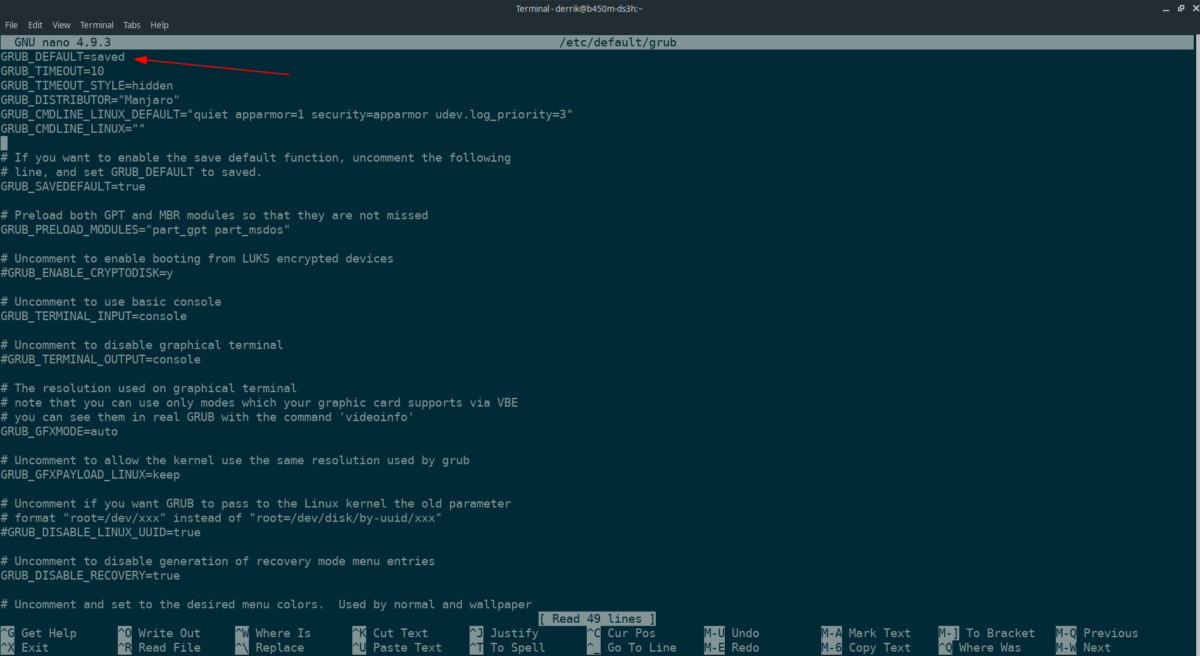Click the M-6 Copy Text shortcut

[866, 648]
